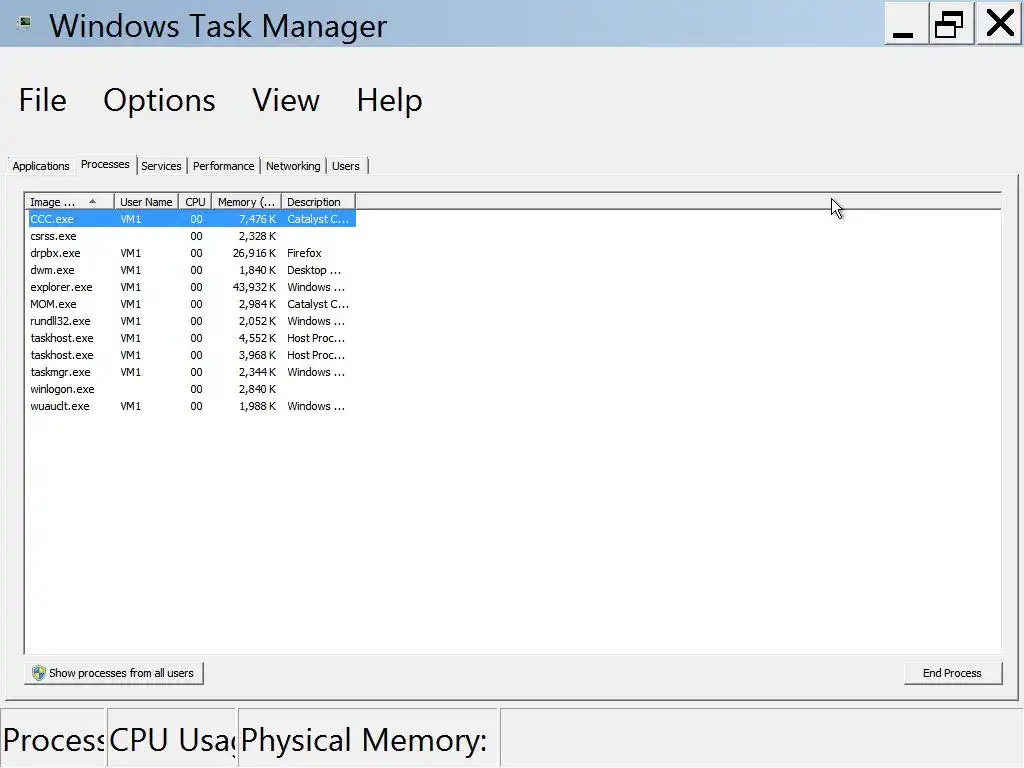Switch to the Applications tab
Viewport: 1024px width, 768px height.
click(x=40, y=166)
